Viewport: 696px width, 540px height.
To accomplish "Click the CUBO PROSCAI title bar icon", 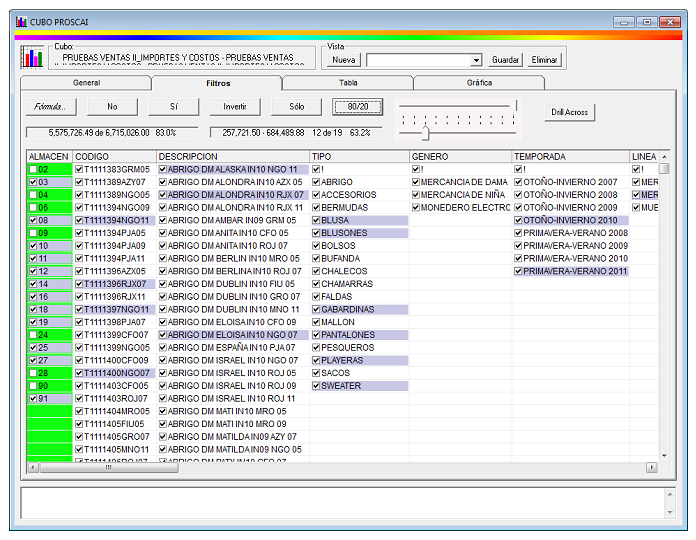I will (21, 21).
